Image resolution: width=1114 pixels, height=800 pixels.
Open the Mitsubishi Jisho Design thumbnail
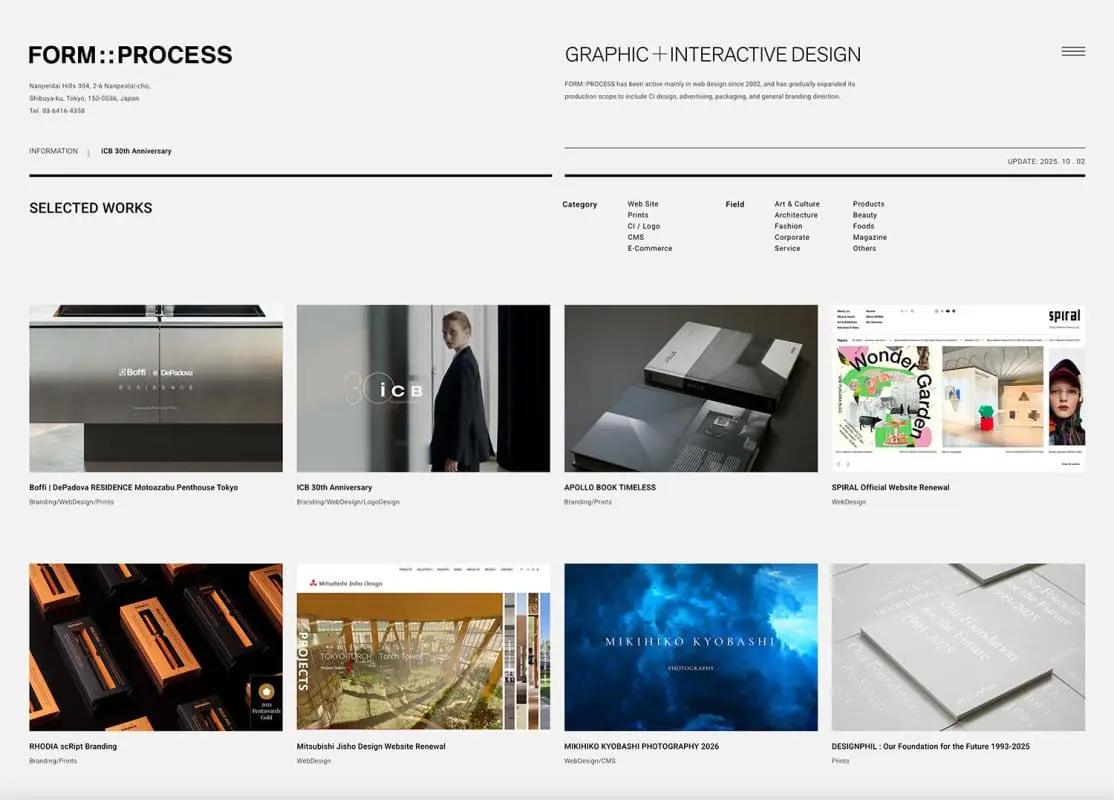coord(423,647)
